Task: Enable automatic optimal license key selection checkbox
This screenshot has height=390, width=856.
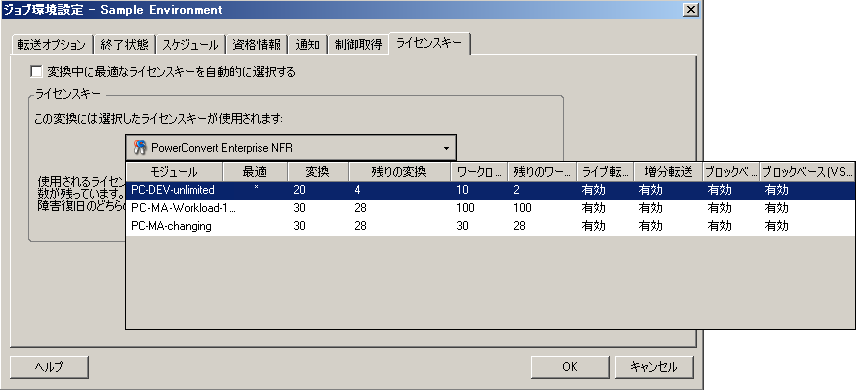Action: point(37,72)
